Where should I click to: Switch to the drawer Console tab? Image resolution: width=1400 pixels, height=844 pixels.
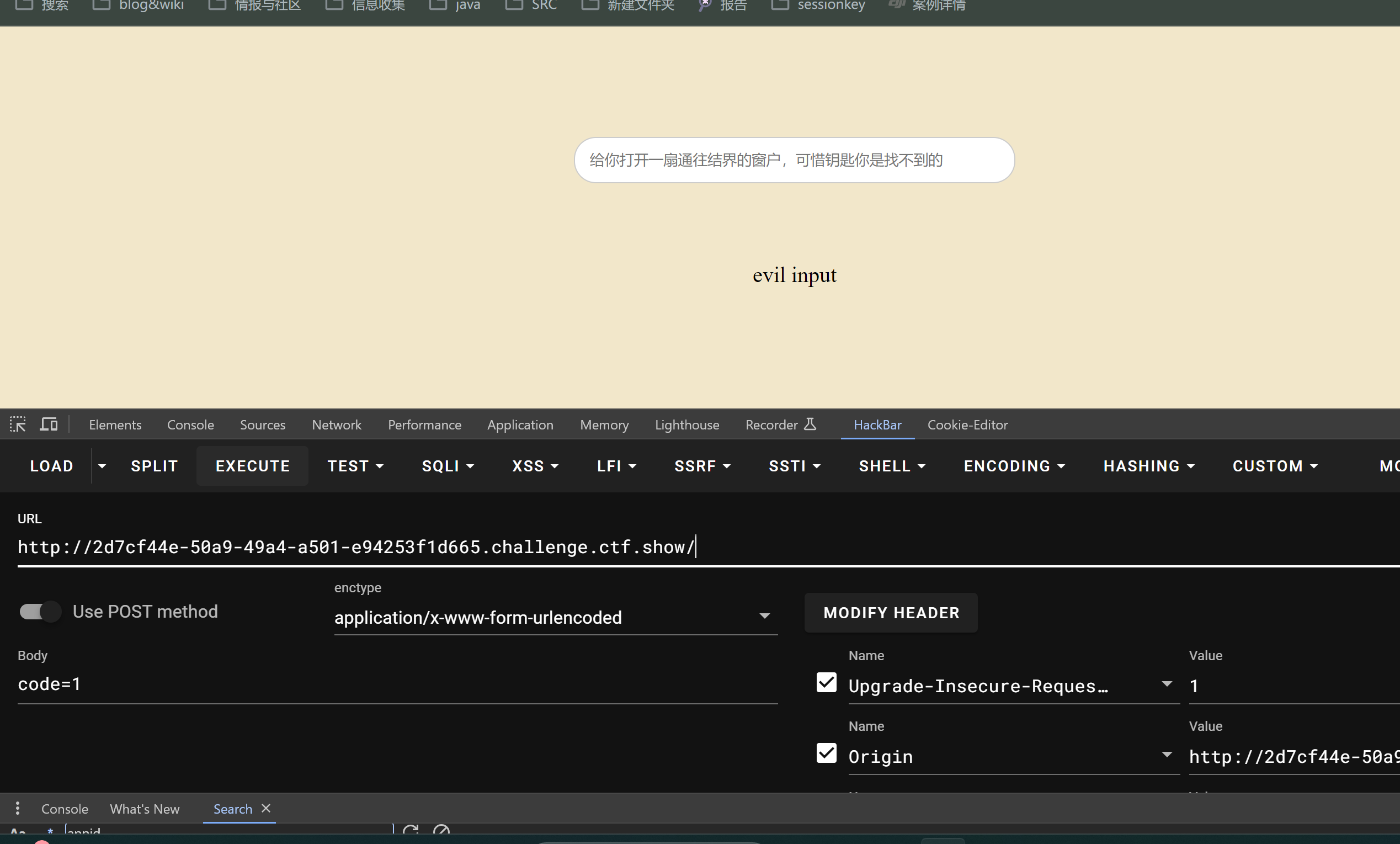tap(65, 808)
